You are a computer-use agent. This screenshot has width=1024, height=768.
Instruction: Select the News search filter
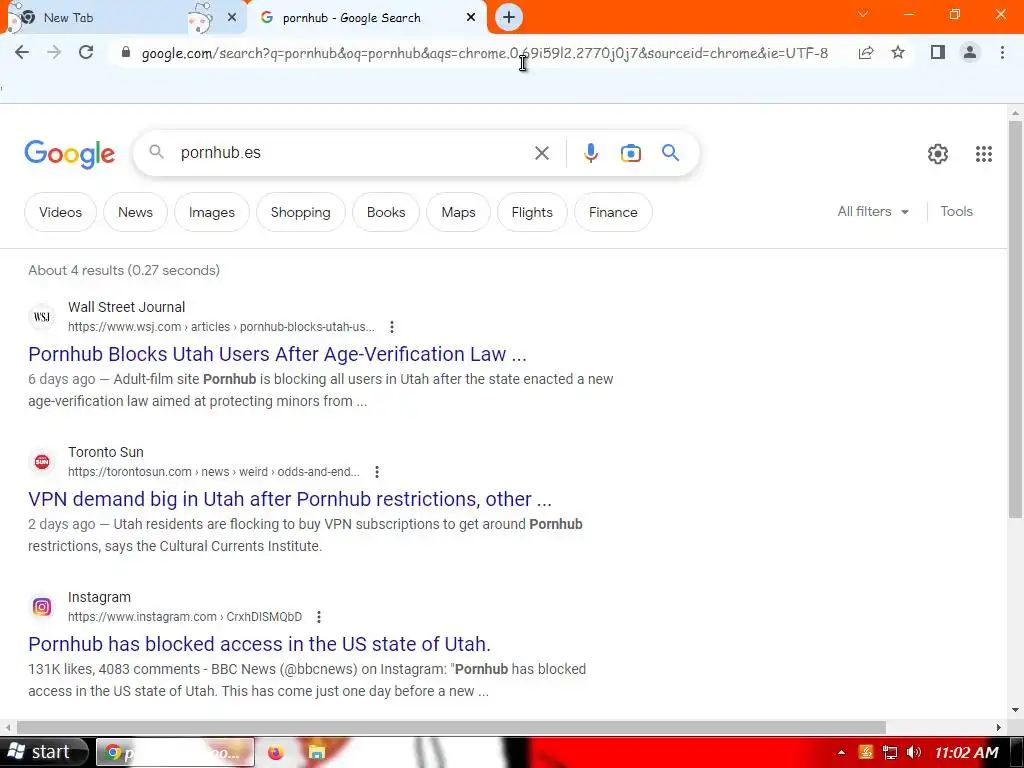point(135,212)
